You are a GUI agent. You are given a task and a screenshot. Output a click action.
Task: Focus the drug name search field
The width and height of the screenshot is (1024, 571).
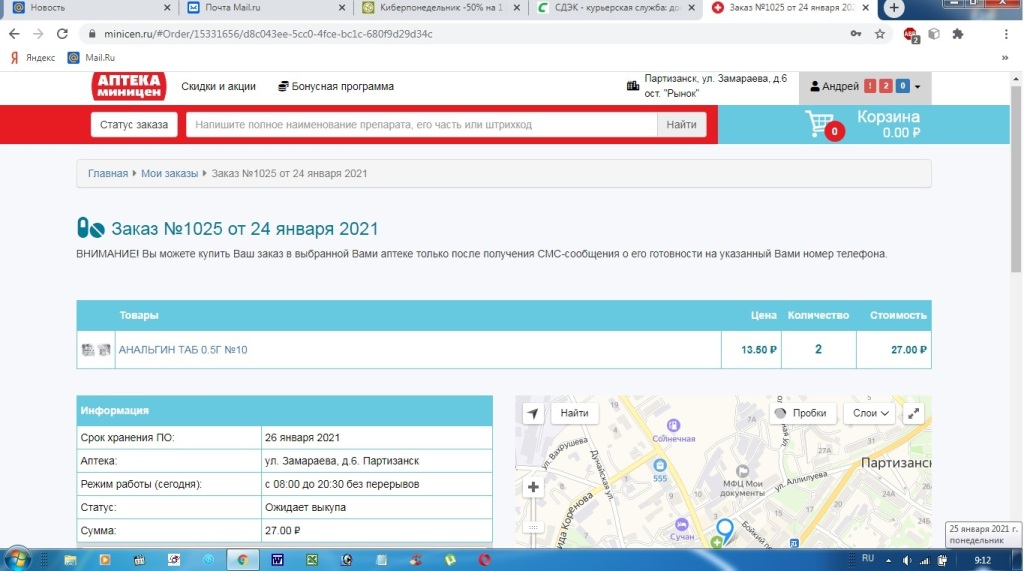tap(420, 125)
